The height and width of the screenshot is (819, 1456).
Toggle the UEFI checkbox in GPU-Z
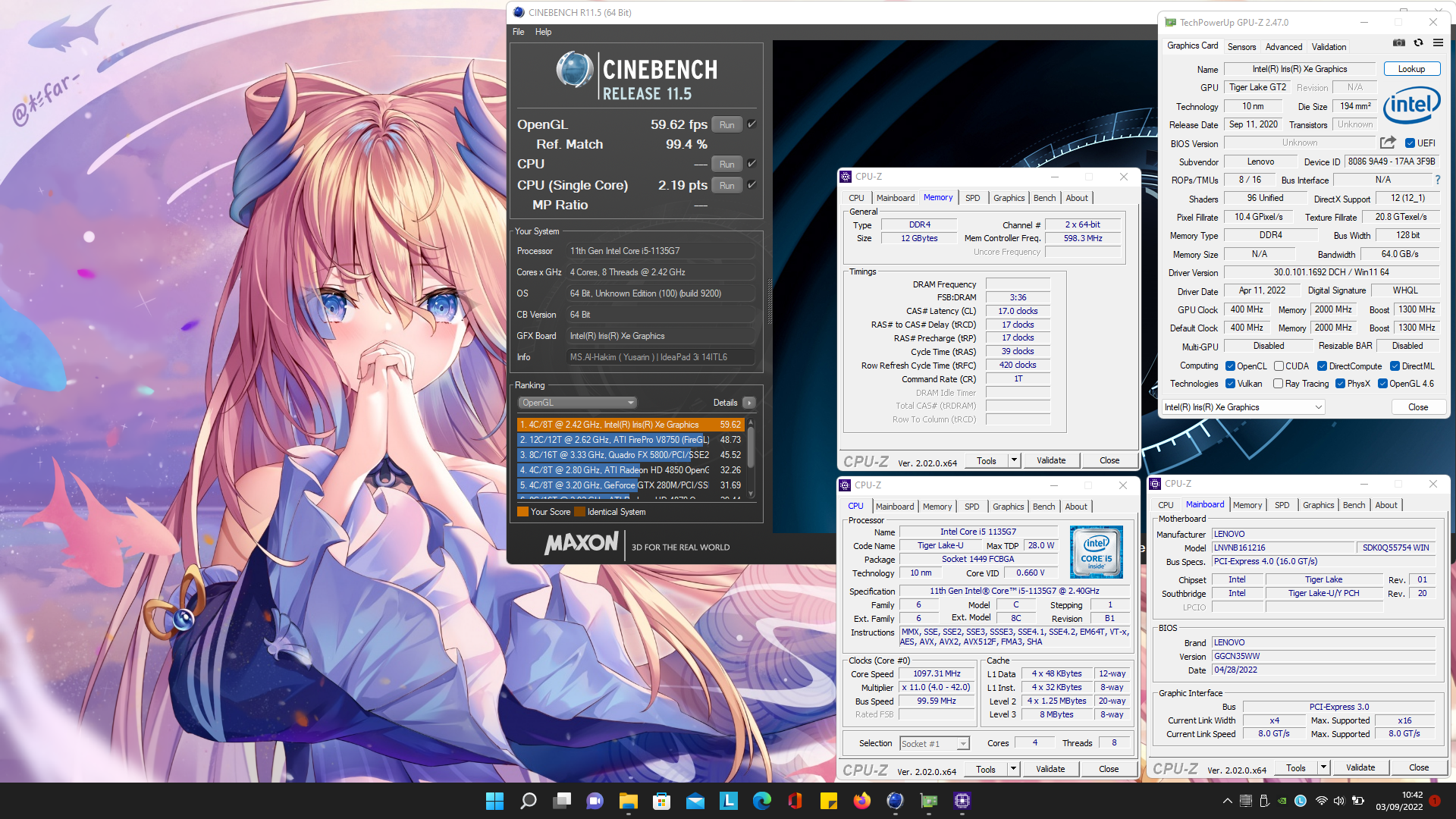point(1410,143)
